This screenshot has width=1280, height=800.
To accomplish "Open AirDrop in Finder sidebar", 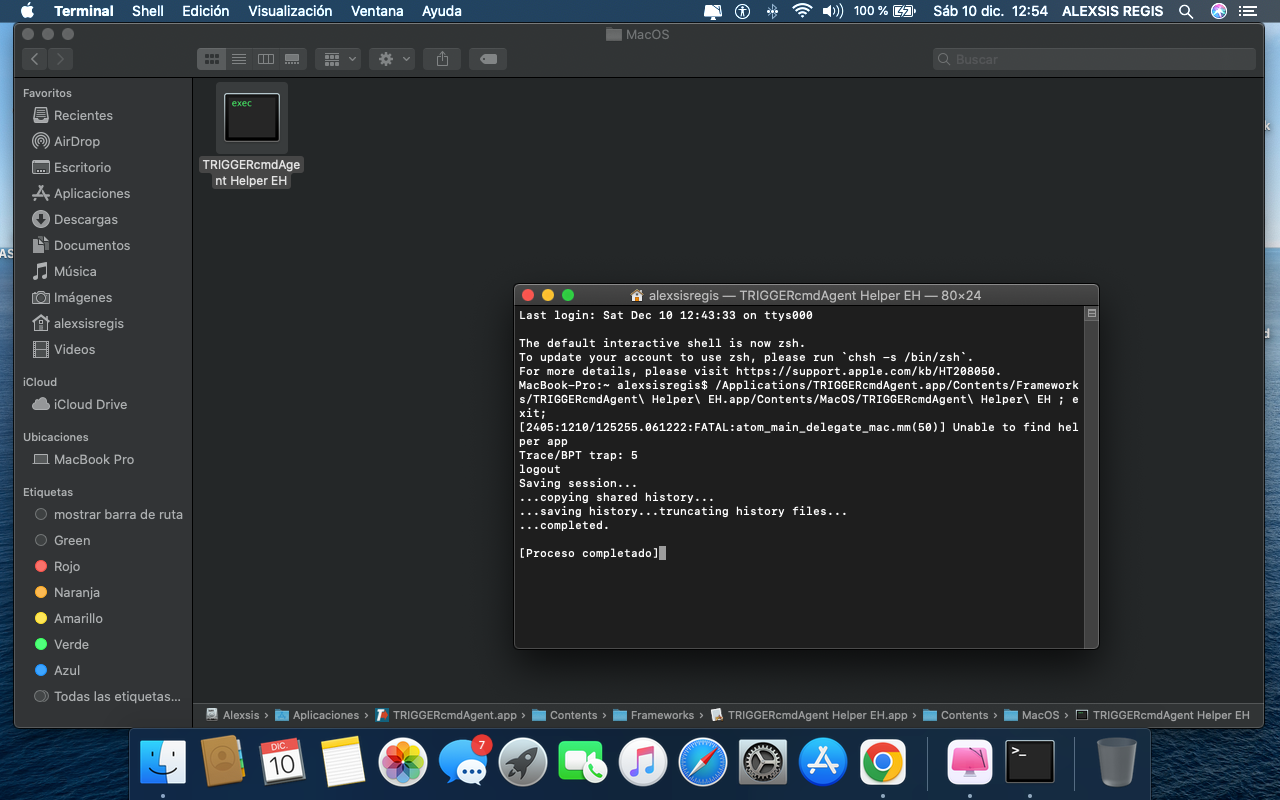I will point(77,141).
